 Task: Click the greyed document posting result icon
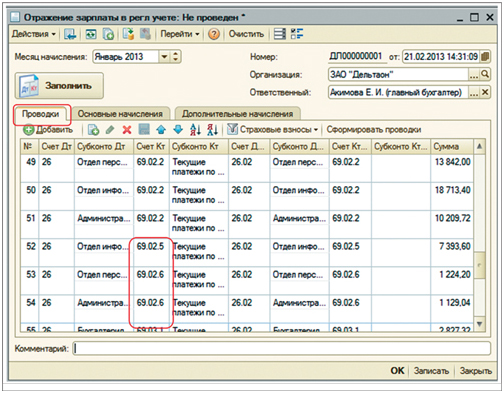click(x=145, y=34)
